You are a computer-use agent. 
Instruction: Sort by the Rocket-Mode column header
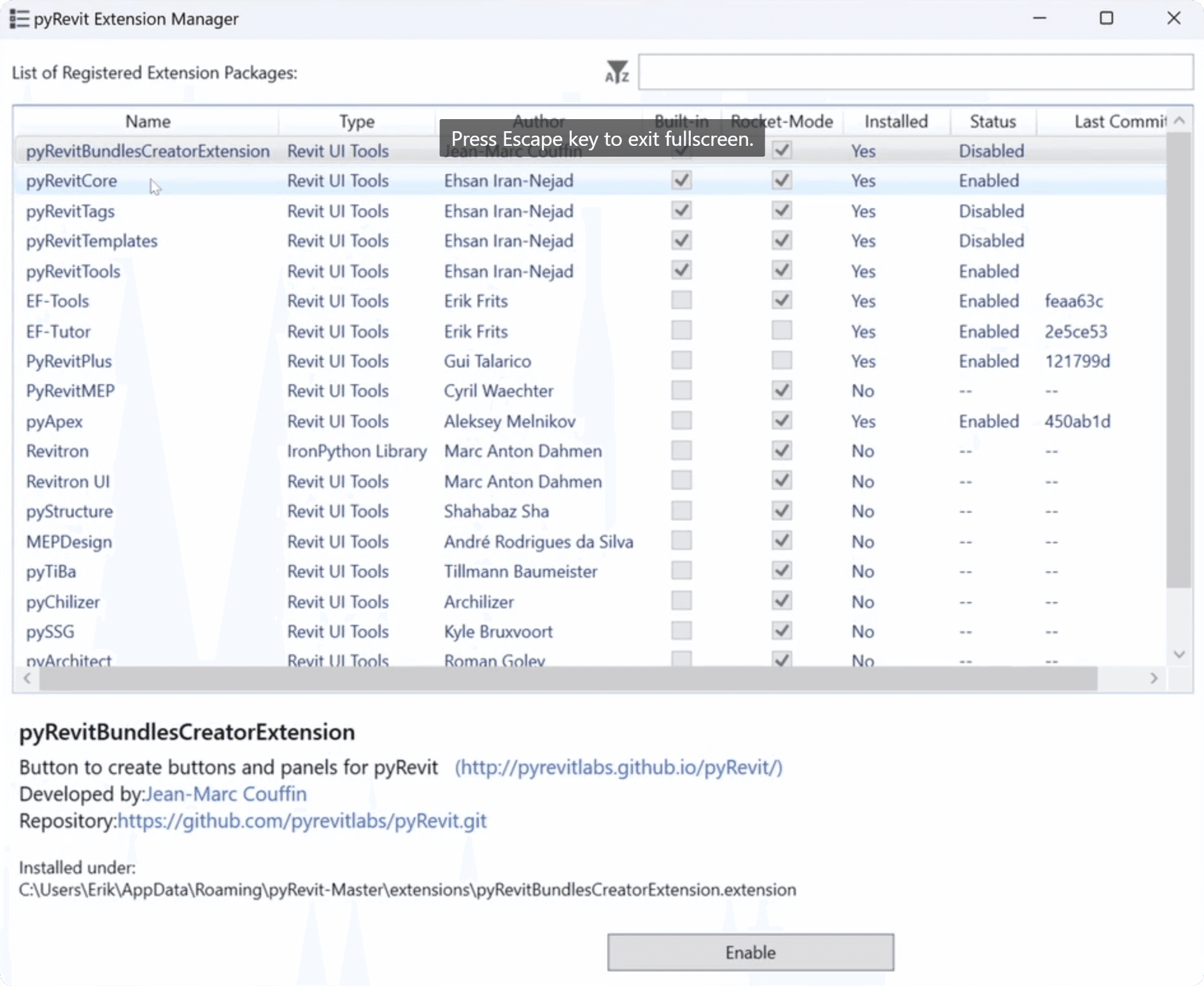coord(781,121)
